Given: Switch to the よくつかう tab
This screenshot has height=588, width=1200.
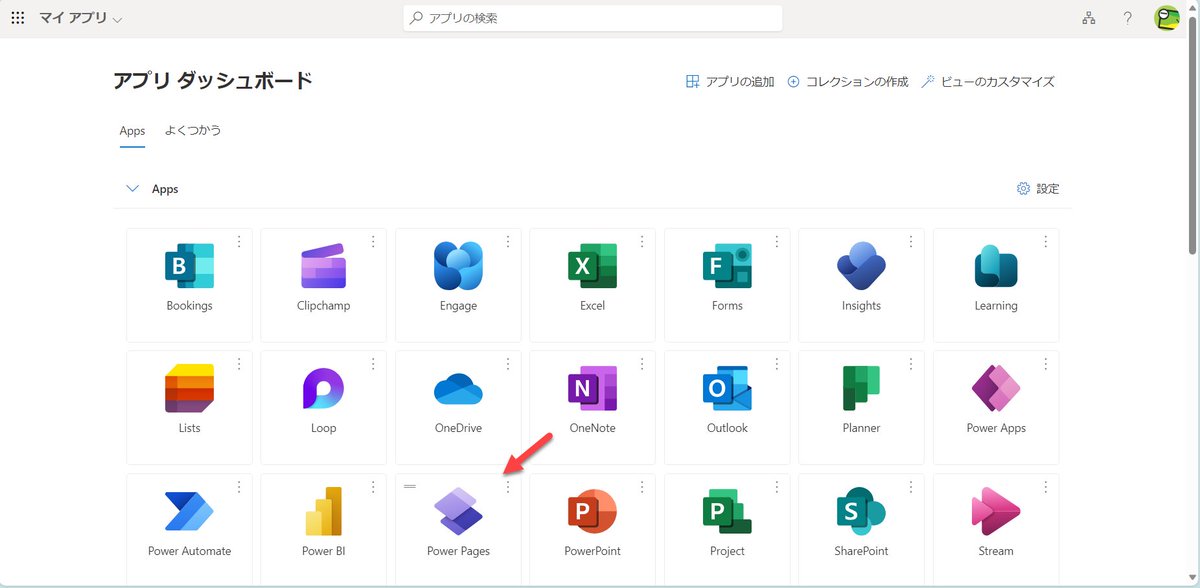Looking at the screenshot, I should pos(193,131).
